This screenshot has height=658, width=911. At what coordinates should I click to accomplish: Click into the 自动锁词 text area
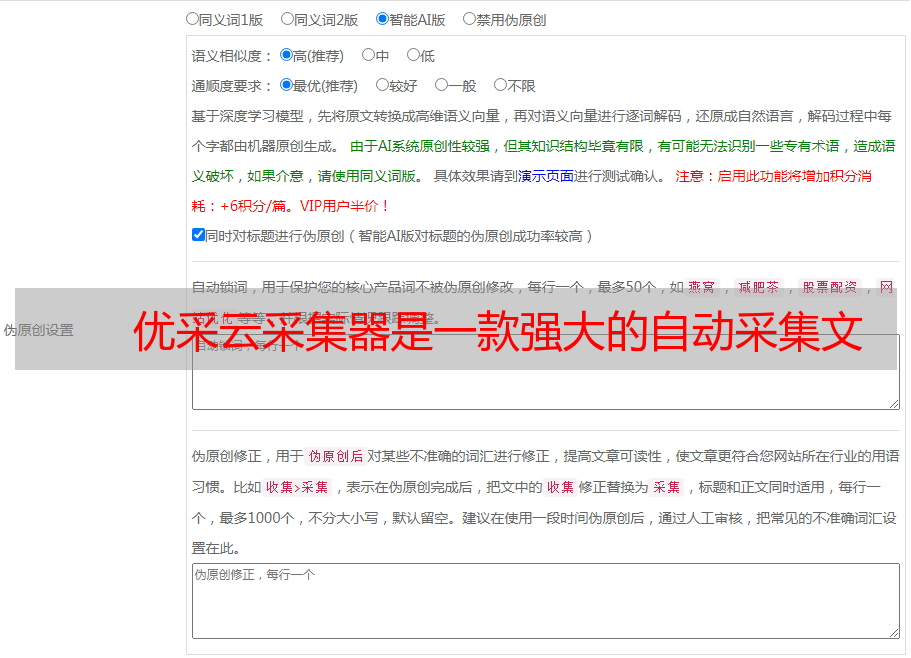tap(546, 372)
